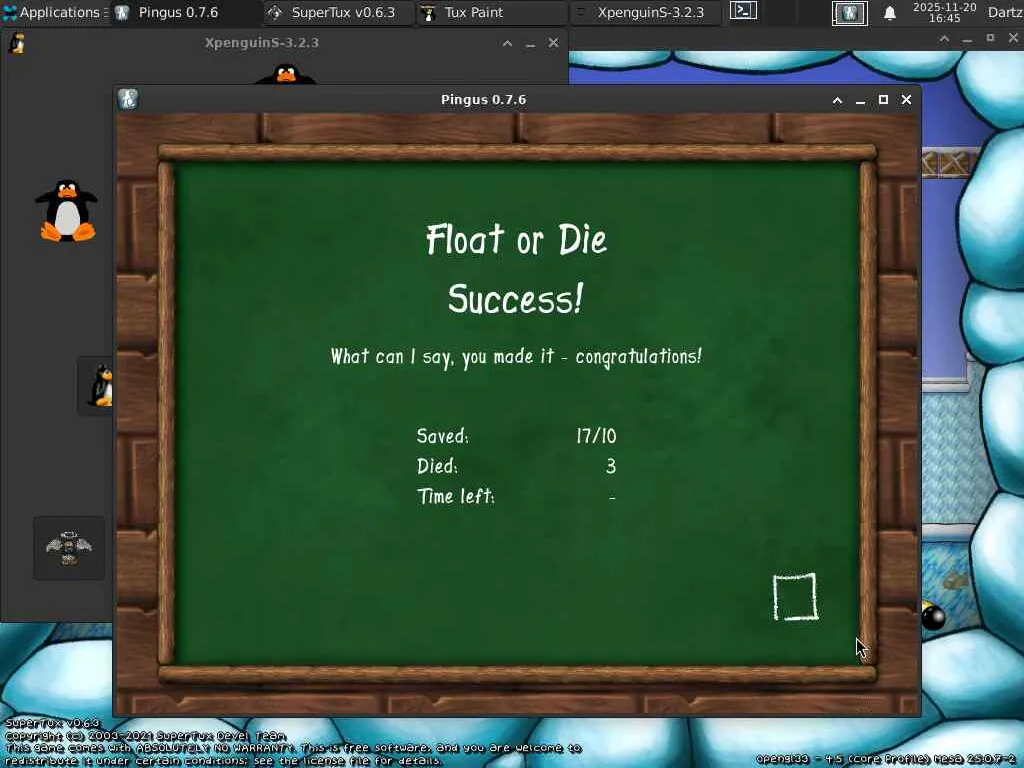Click the SuperTux copyright text

(146, 736)
